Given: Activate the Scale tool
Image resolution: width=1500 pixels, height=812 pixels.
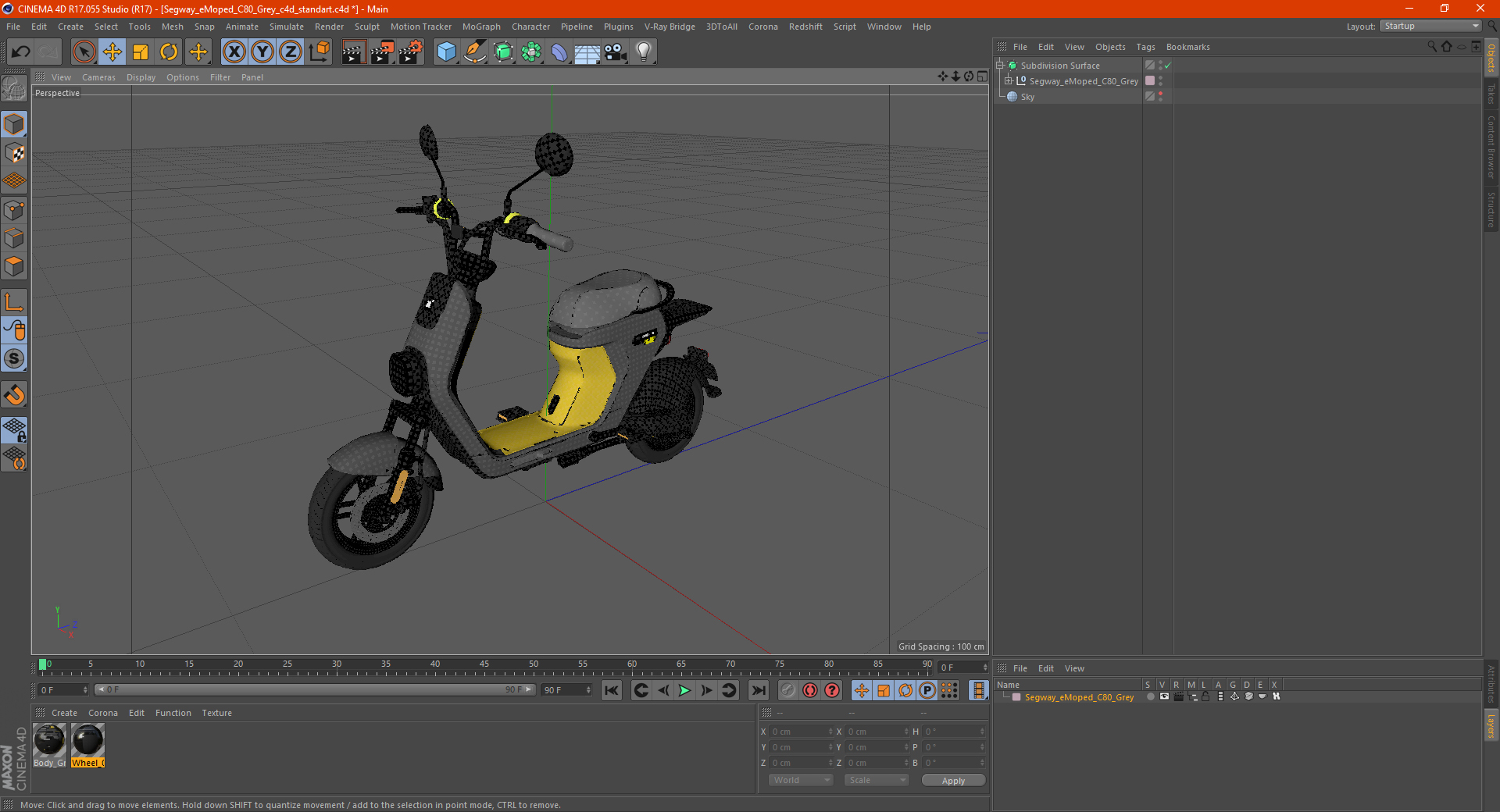Looking at the screenshot, I should click(141, 52).
